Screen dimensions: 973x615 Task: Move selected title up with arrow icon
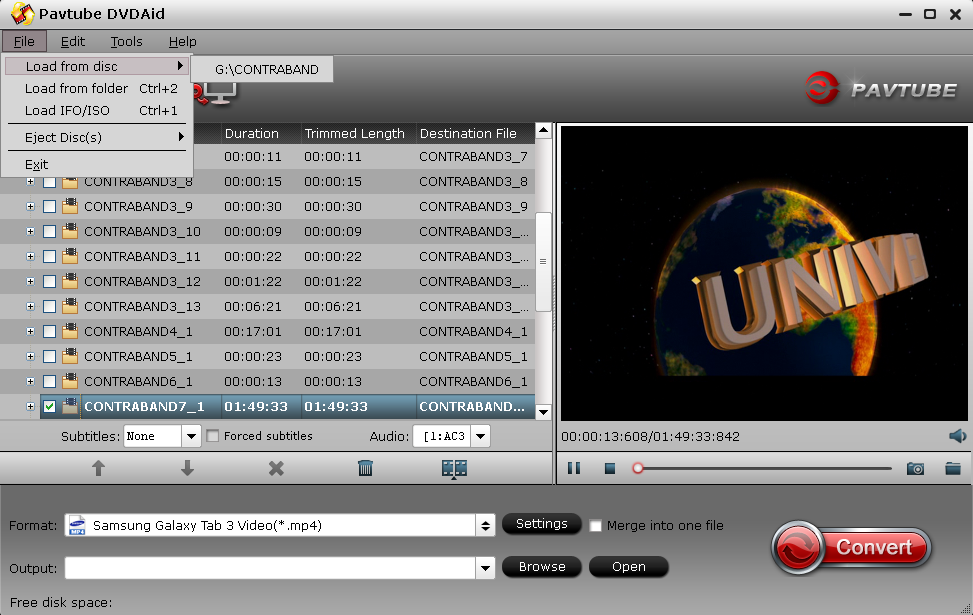tap(98, 468)
